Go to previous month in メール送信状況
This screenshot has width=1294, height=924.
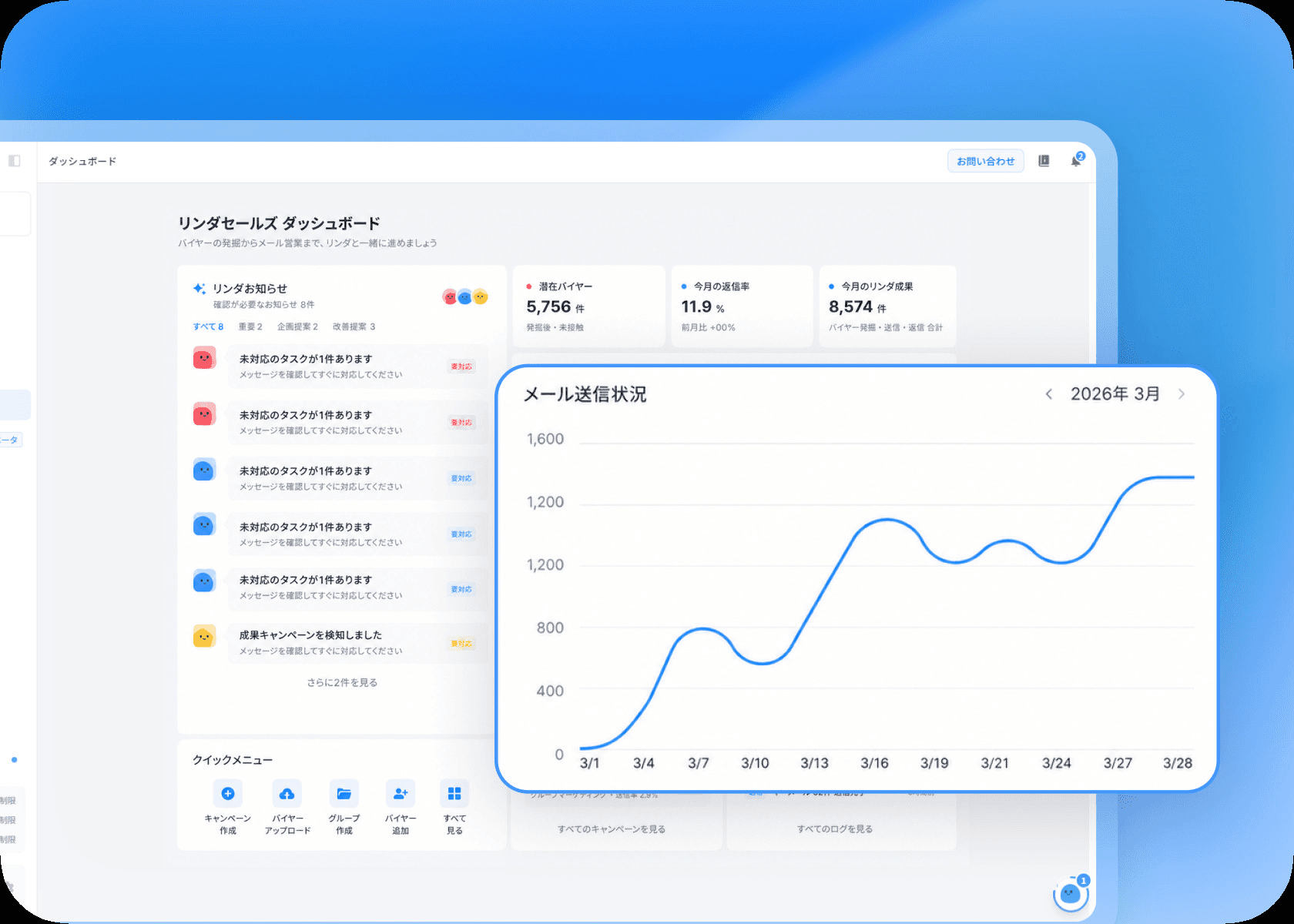1048,394
